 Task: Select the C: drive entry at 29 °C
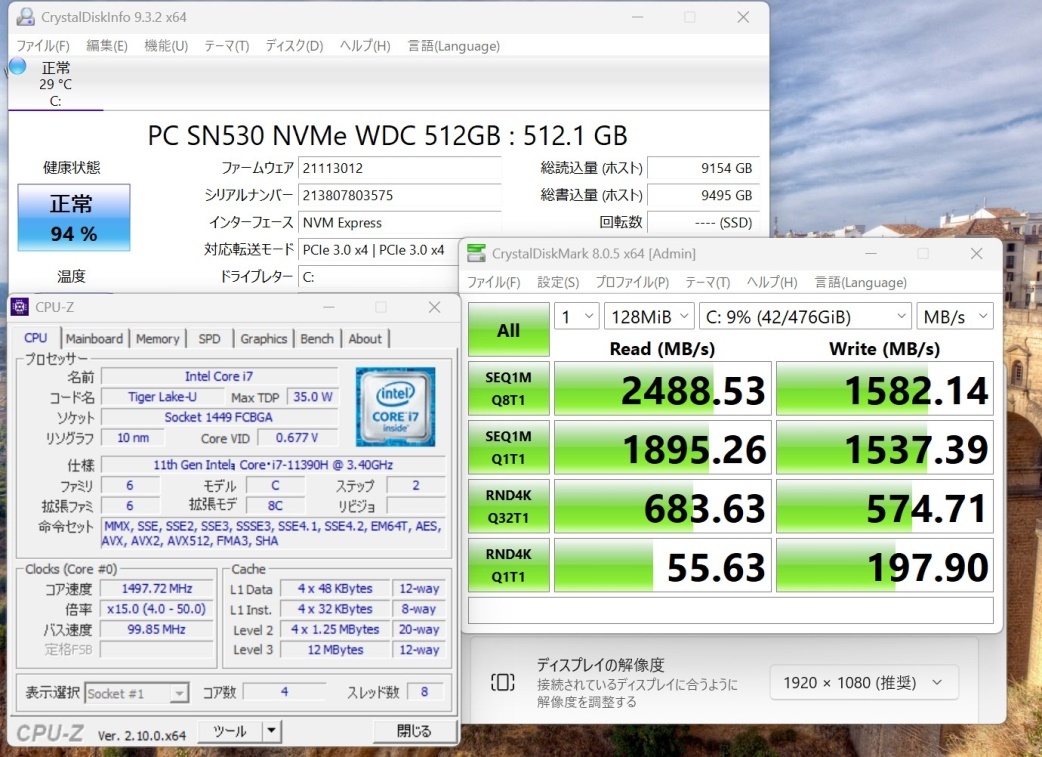[x=56, y=84]
